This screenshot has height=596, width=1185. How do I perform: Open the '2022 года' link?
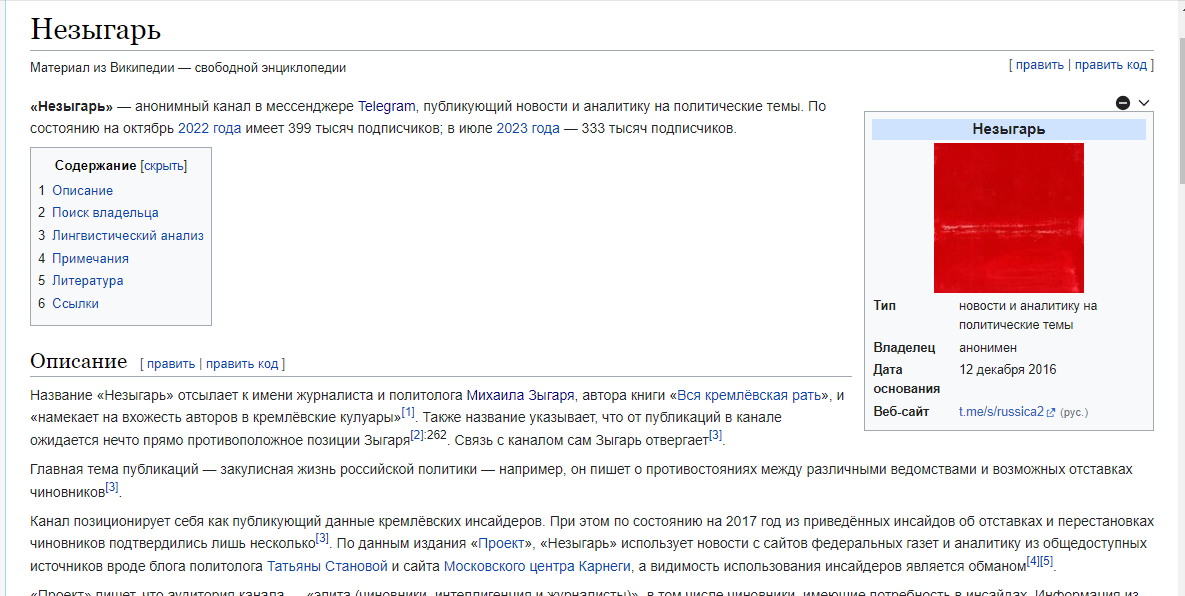209,128
